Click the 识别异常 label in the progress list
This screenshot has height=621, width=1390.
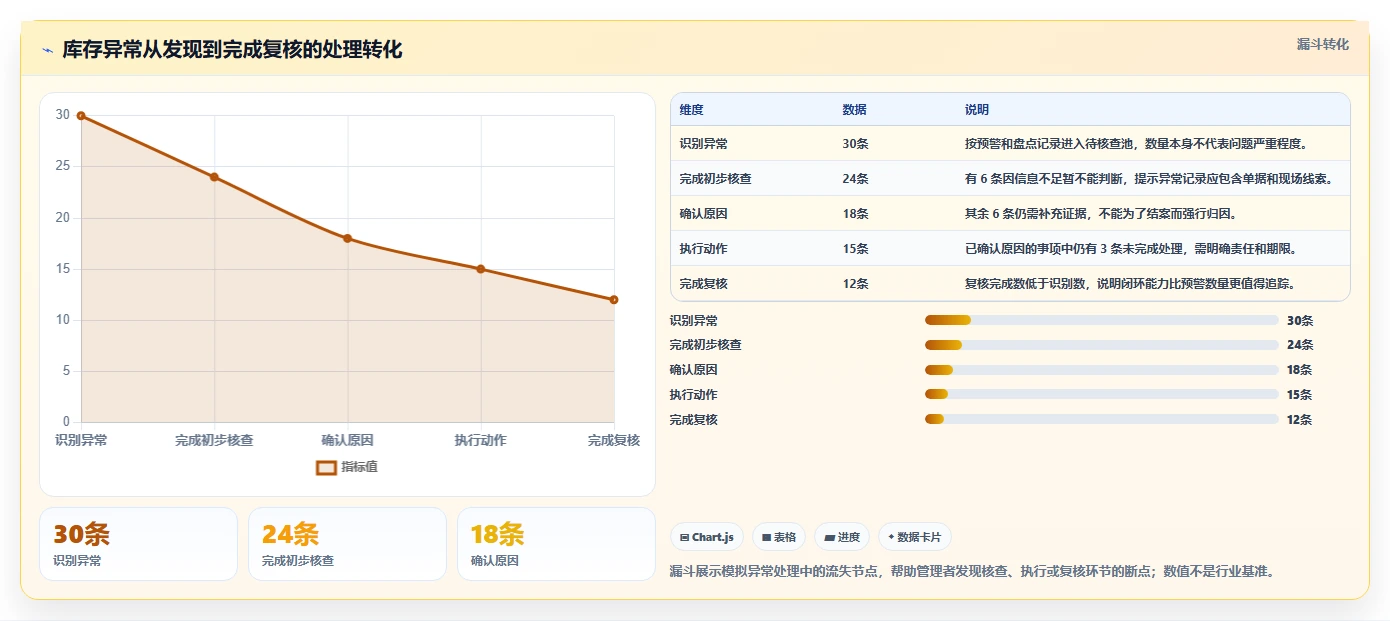694,321
